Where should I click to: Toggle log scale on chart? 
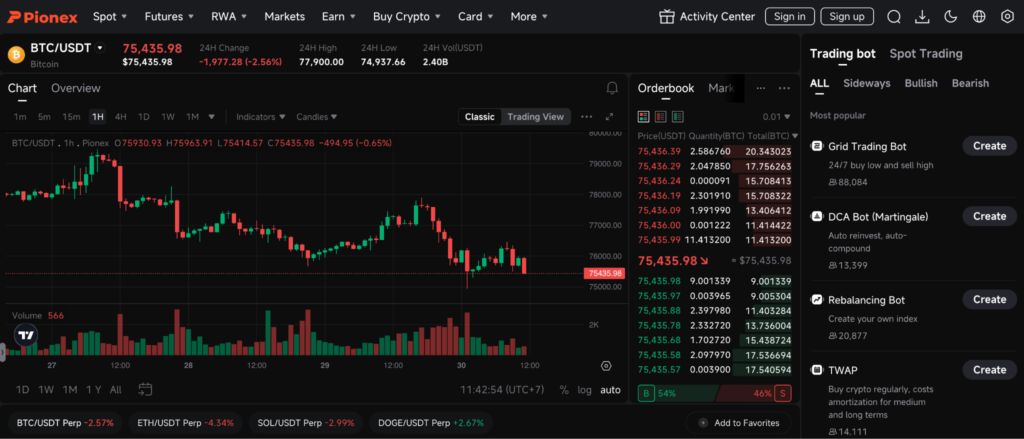pos(584,390)
